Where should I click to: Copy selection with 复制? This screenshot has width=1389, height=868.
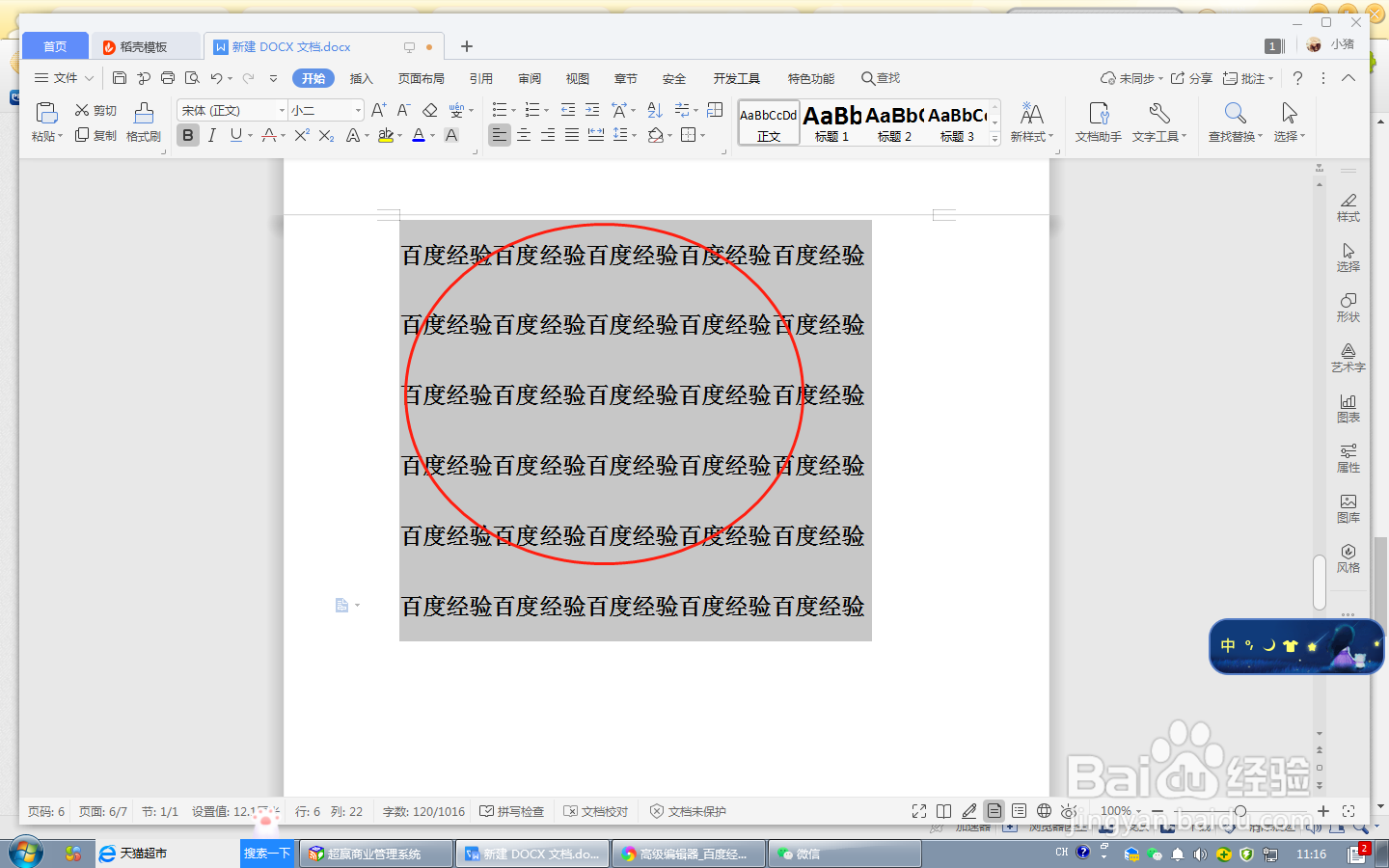click(95, 136)
